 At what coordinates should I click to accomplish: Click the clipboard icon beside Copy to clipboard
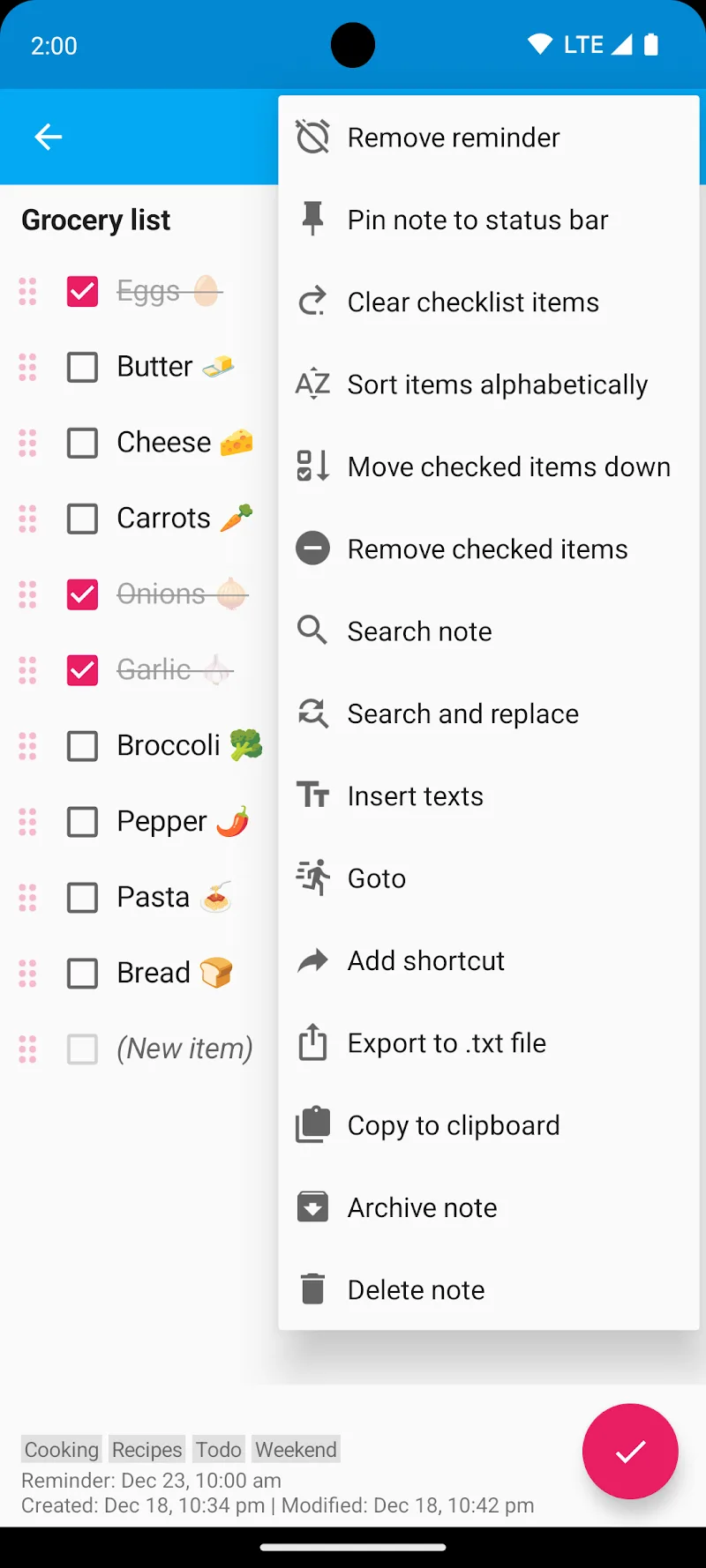click(312, 1124)
